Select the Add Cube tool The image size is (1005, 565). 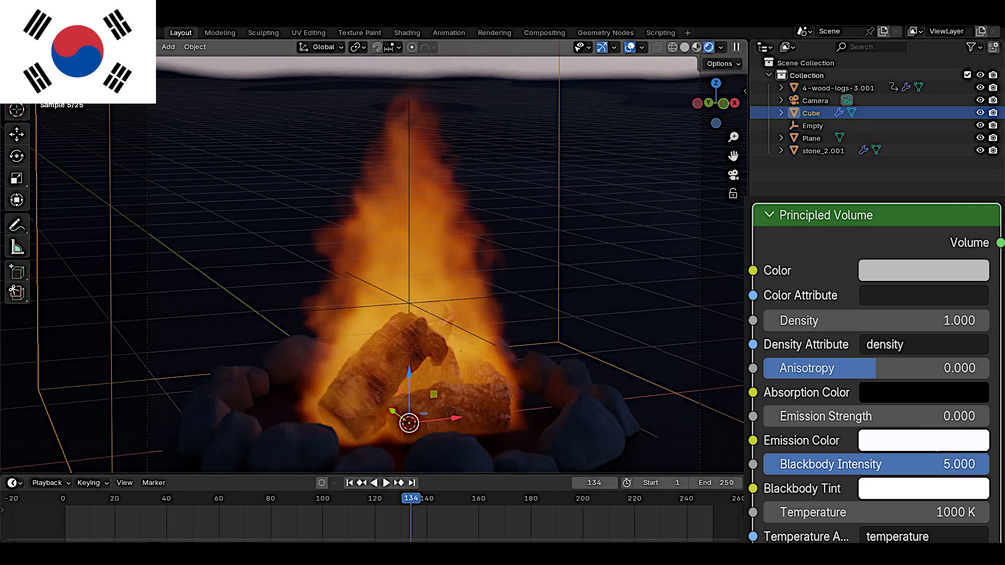coord(17,271)
